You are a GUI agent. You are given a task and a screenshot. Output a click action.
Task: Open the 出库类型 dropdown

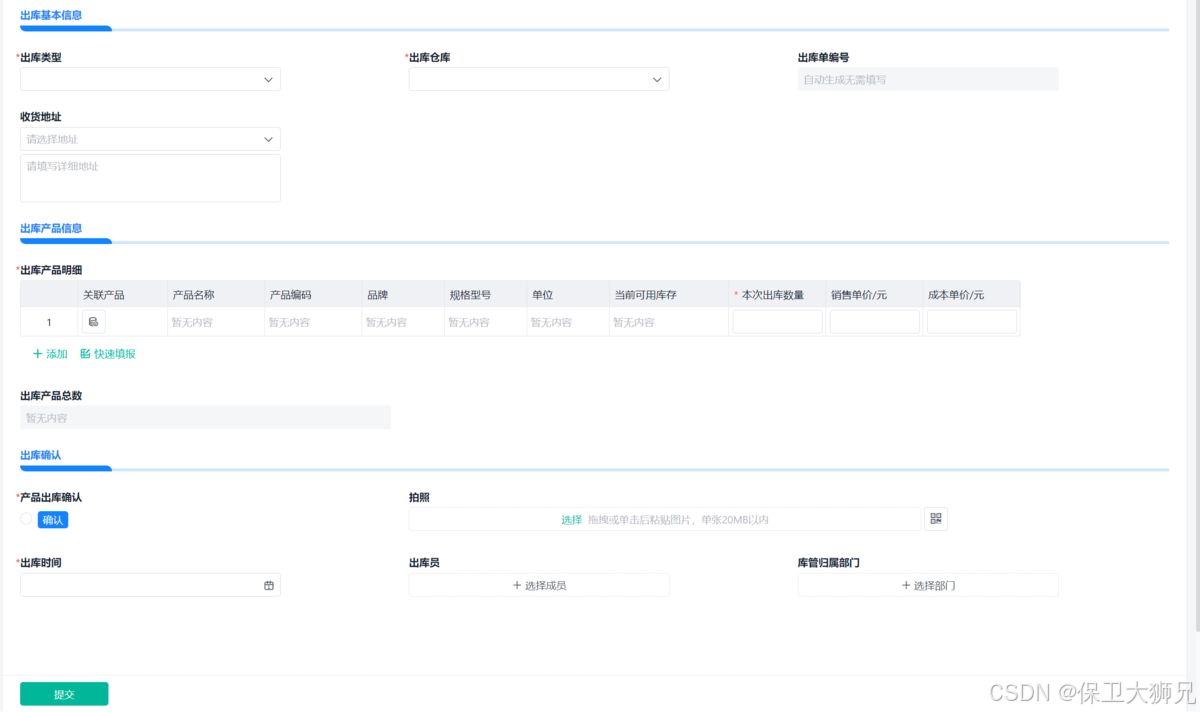[x=150, y=79]
